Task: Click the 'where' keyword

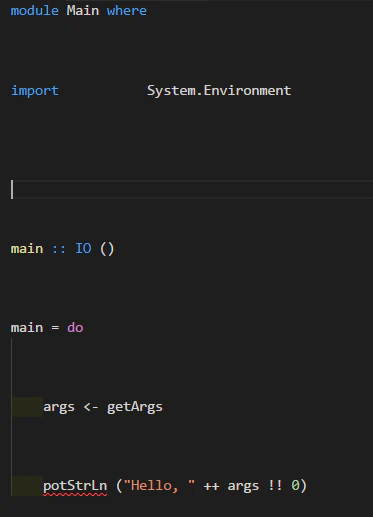Action: pos(127,11)
